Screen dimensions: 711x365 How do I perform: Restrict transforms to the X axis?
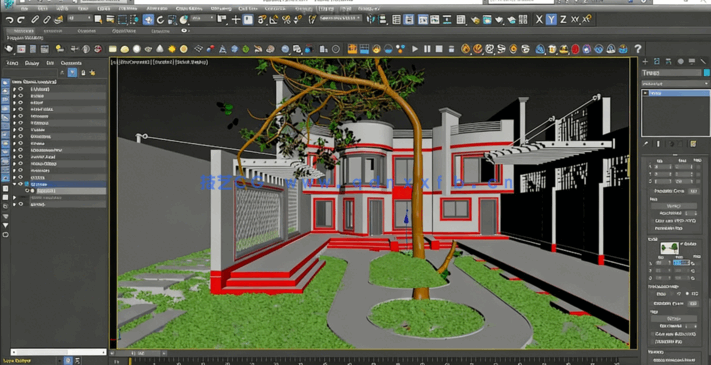click(x=539, y=19)
